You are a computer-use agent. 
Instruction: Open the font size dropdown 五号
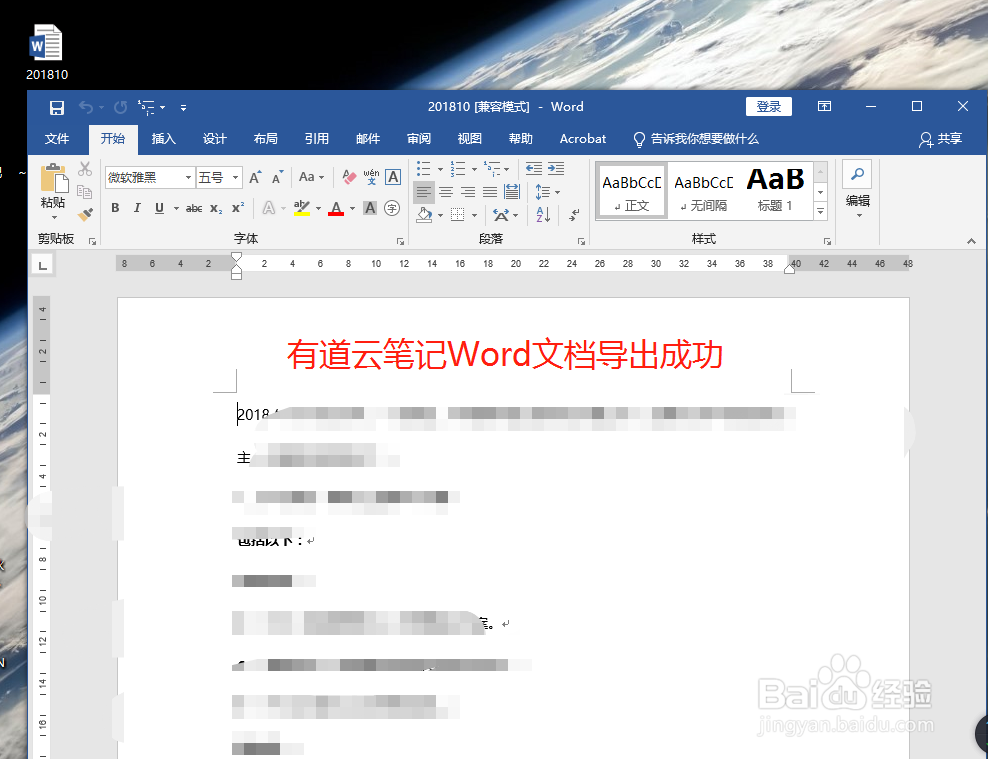(x=235, y=178)
